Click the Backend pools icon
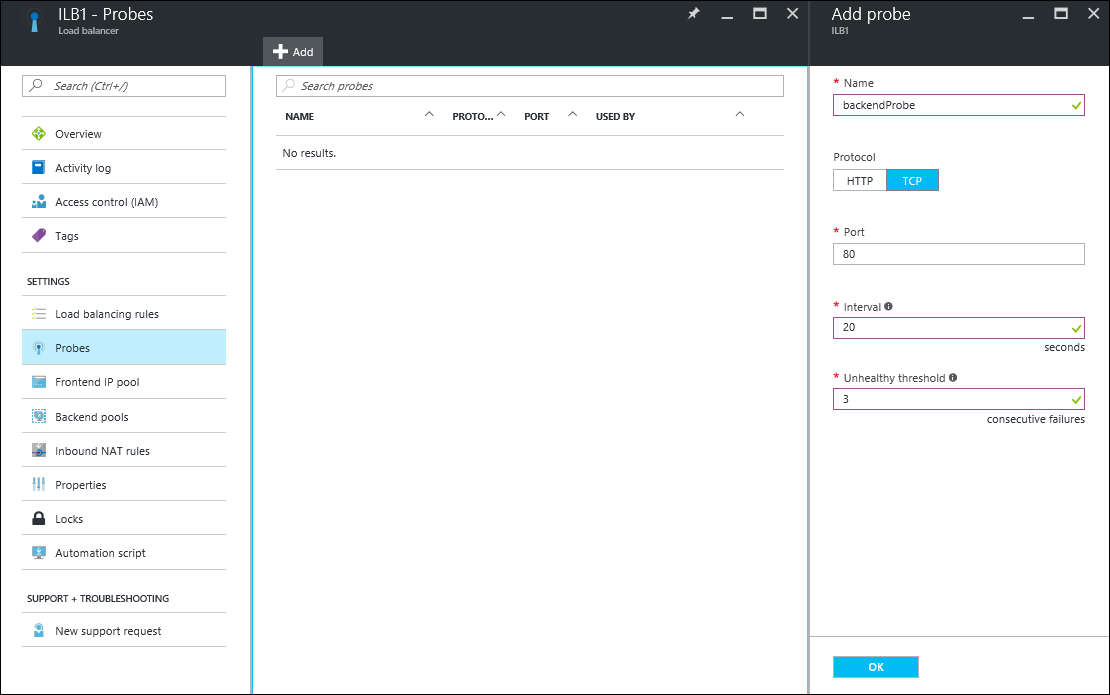The image size is (1110, 695). tap(39, 417)
